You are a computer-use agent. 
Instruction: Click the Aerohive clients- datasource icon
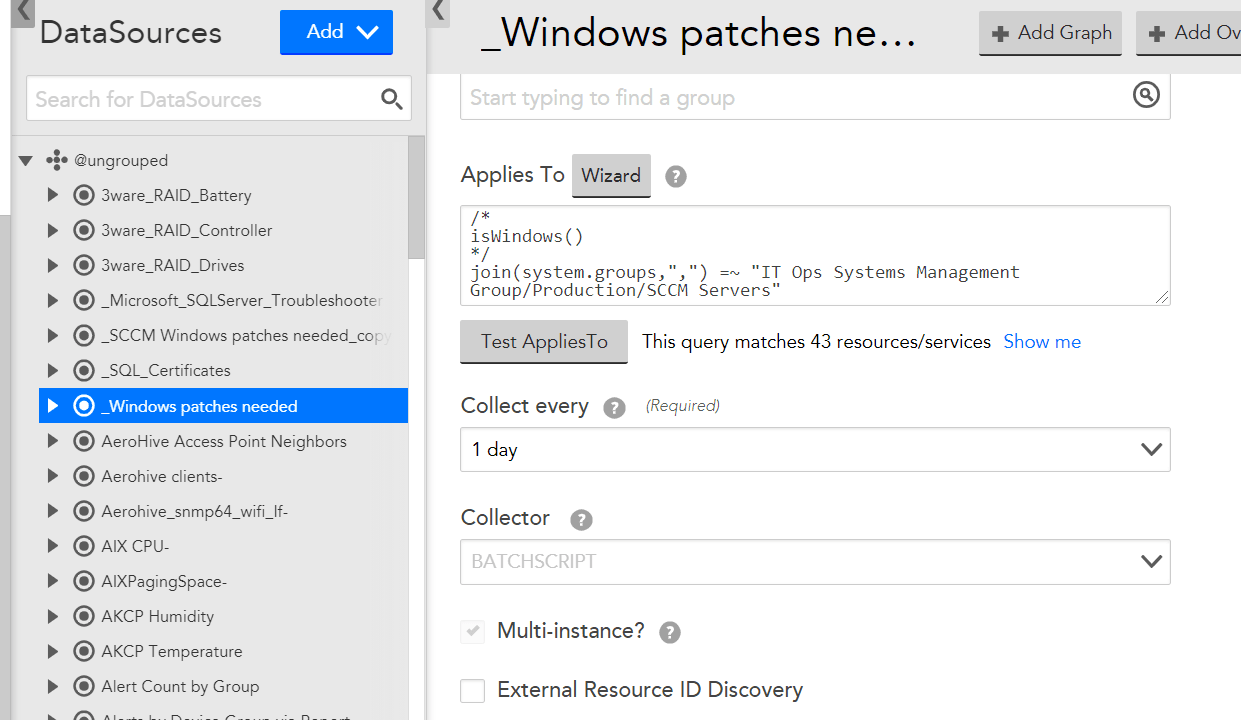tap(84, 476)
